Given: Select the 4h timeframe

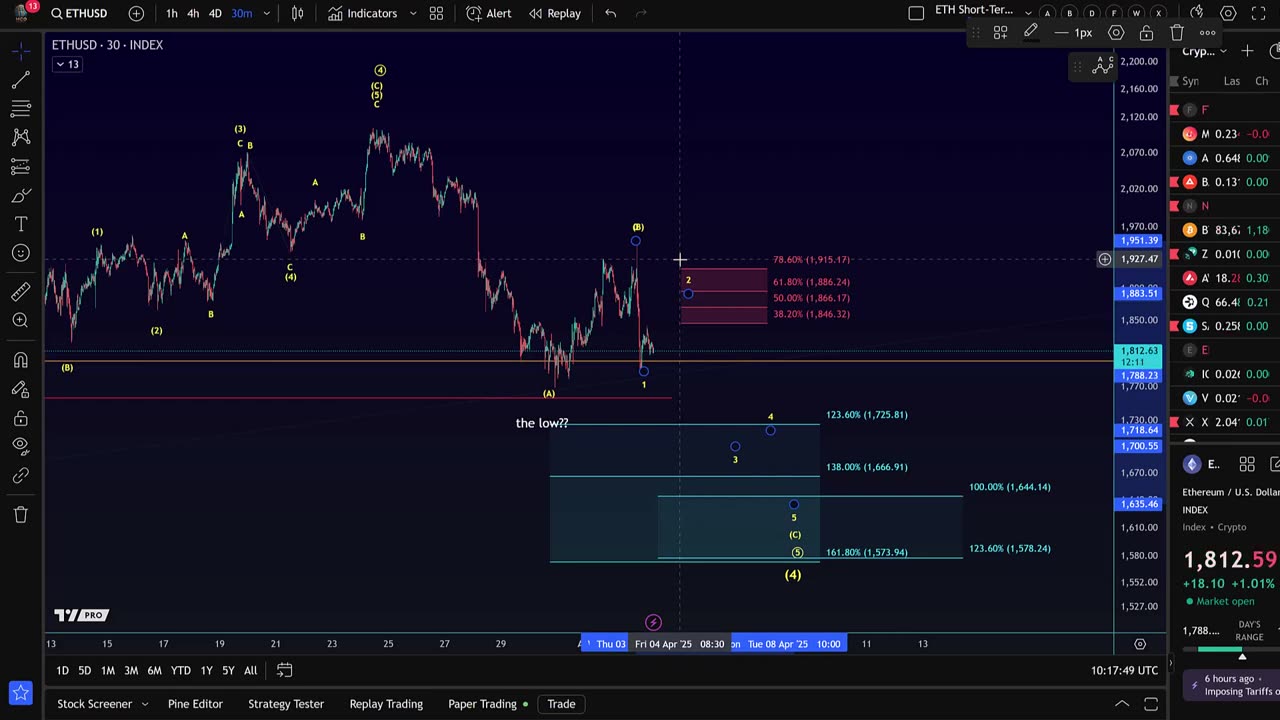Looking at the screenshot, I should 193,13.
